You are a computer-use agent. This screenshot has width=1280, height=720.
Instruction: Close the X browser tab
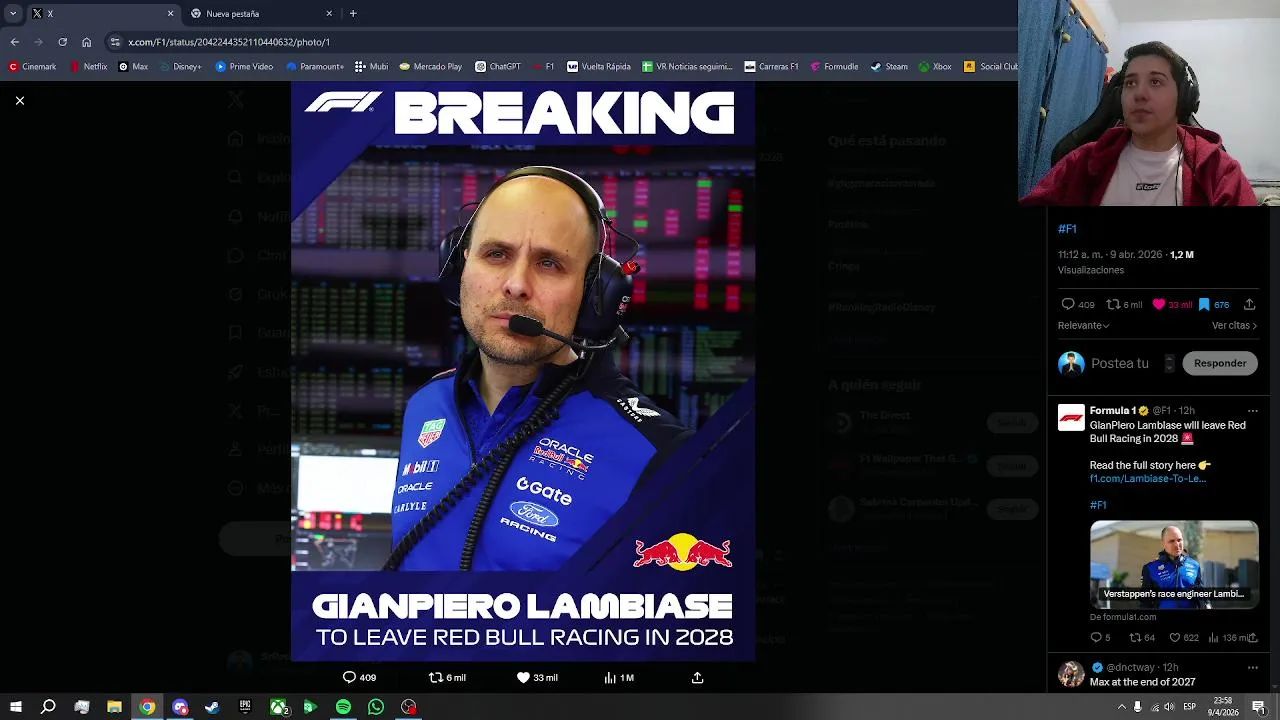click(170, 14)
